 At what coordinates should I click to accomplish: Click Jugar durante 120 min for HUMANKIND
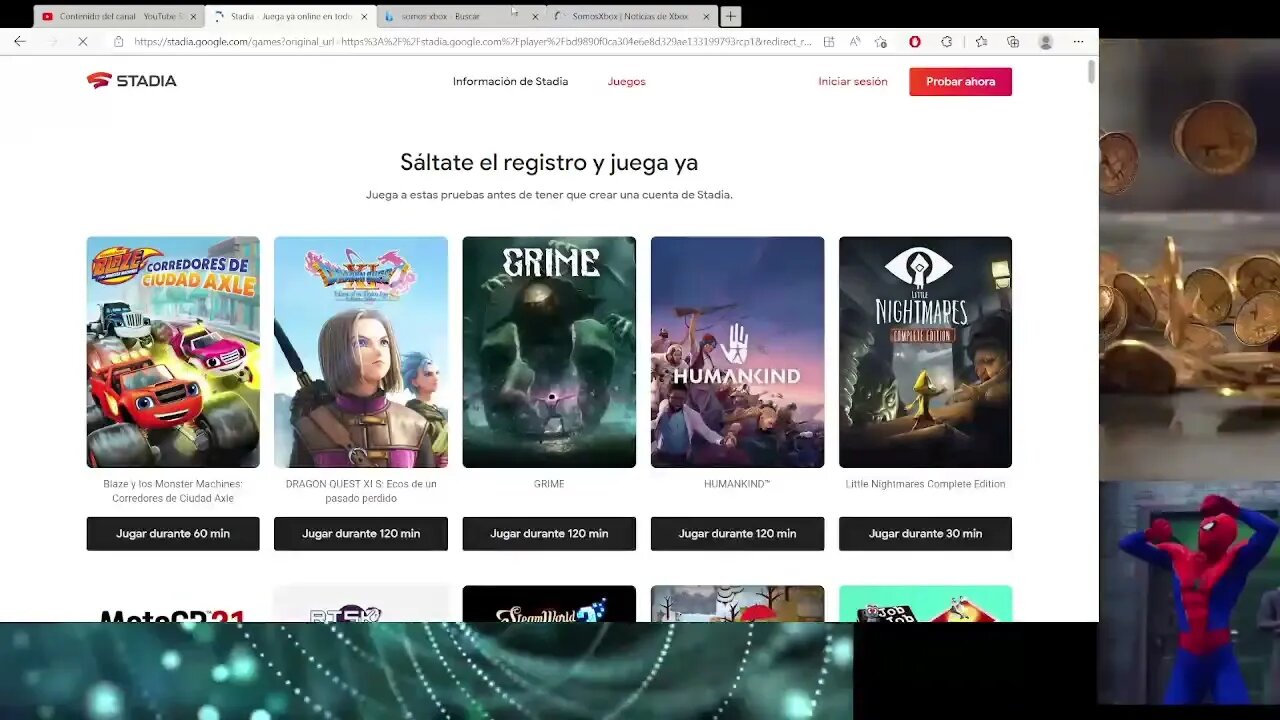737,534
